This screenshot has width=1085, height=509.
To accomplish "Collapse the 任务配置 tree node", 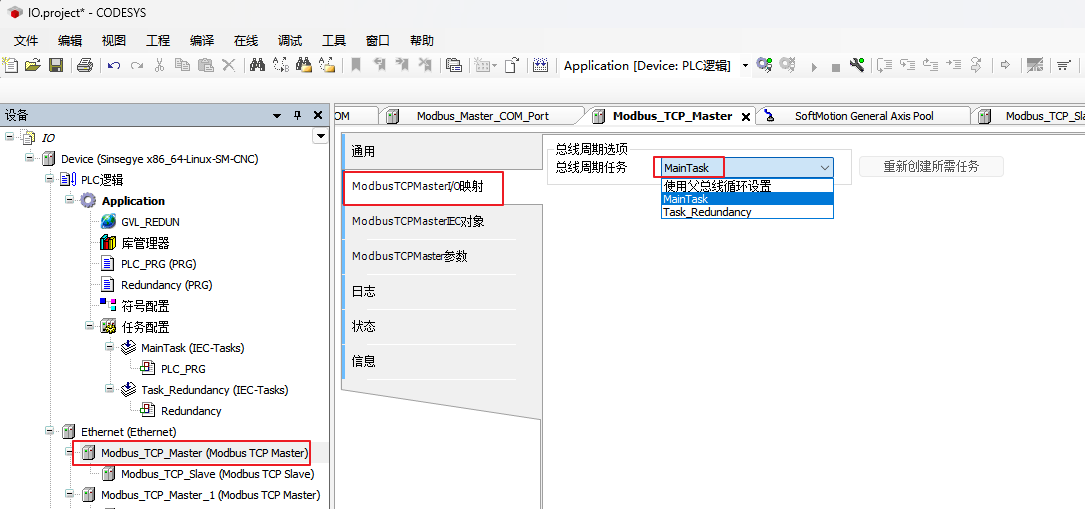I will pyautogui.click(x=91, y=327).
